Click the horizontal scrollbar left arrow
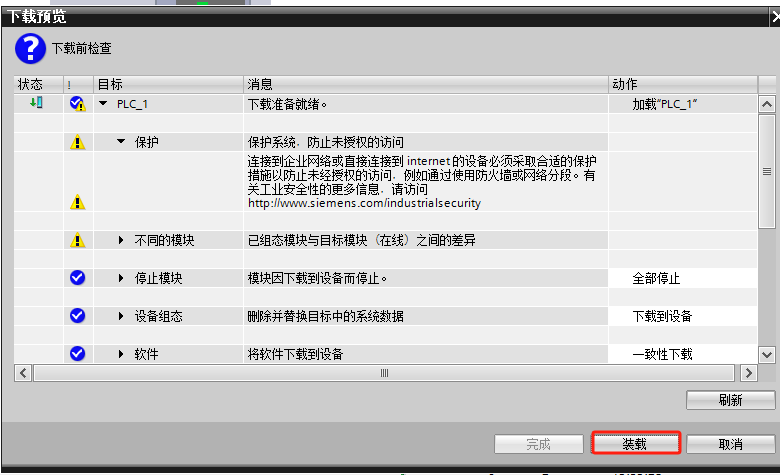 pos(23,373)
